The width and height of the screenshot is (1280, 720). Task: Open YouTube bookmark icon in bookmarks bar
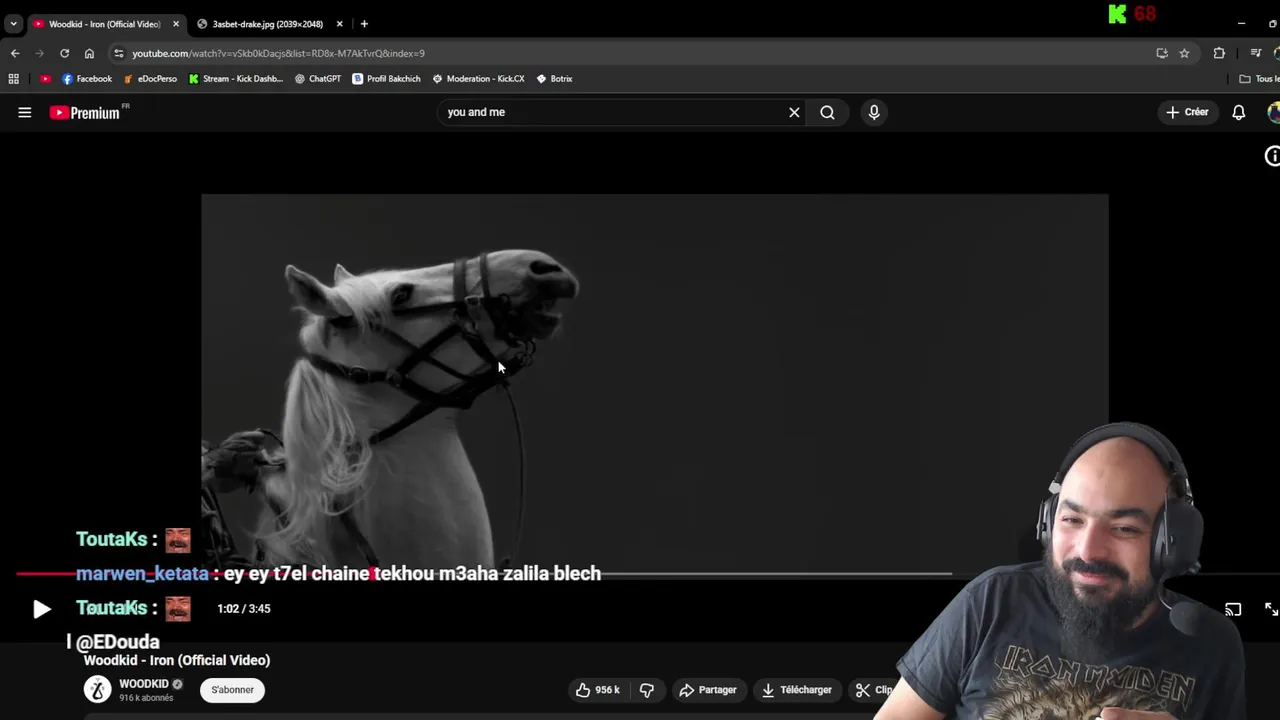[45, 79]
